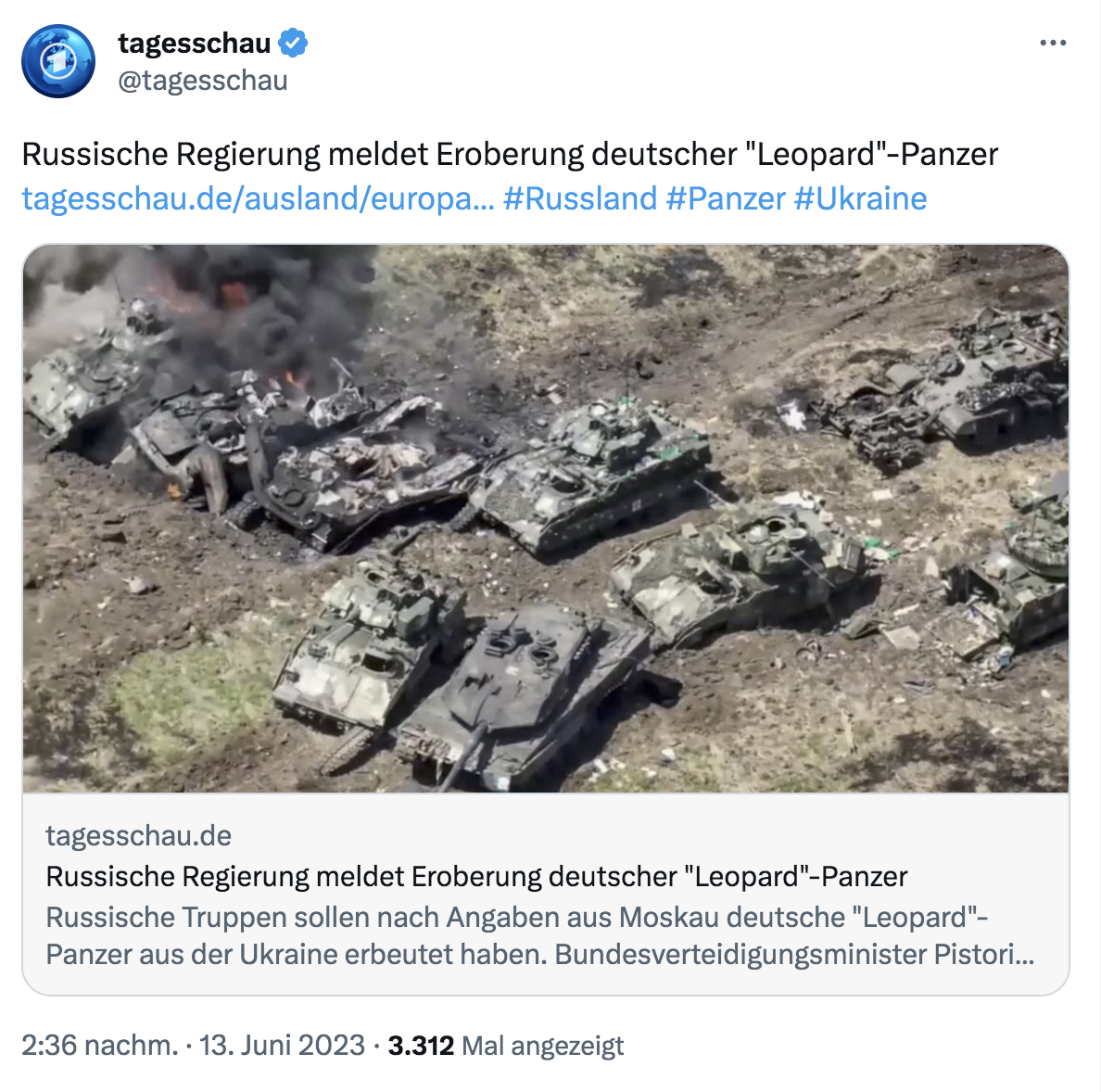Viewport: 1101px width, 1092px height.
Task: Click the 13. Juni 2023 date
Action: [283, 1045]
